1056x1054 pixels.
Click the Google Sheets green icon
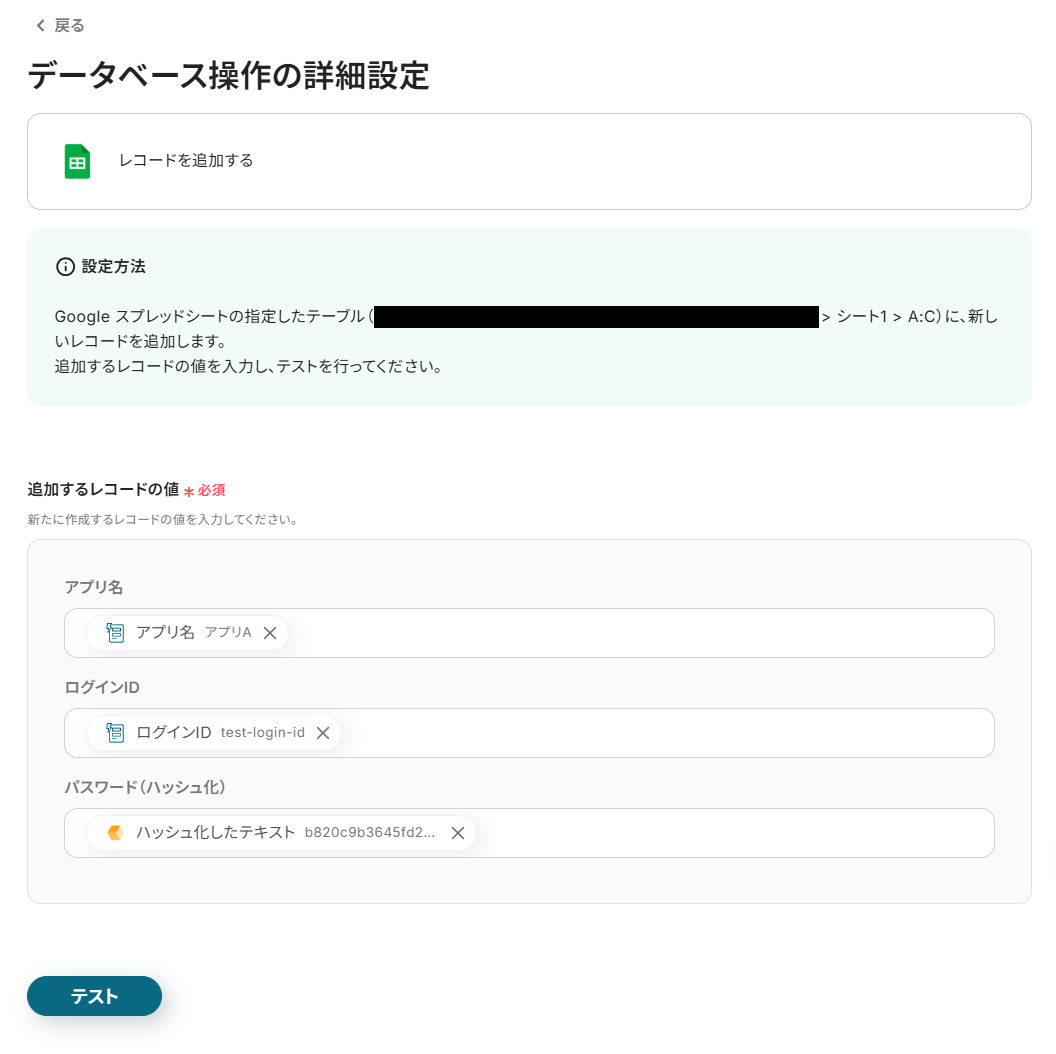77,162
